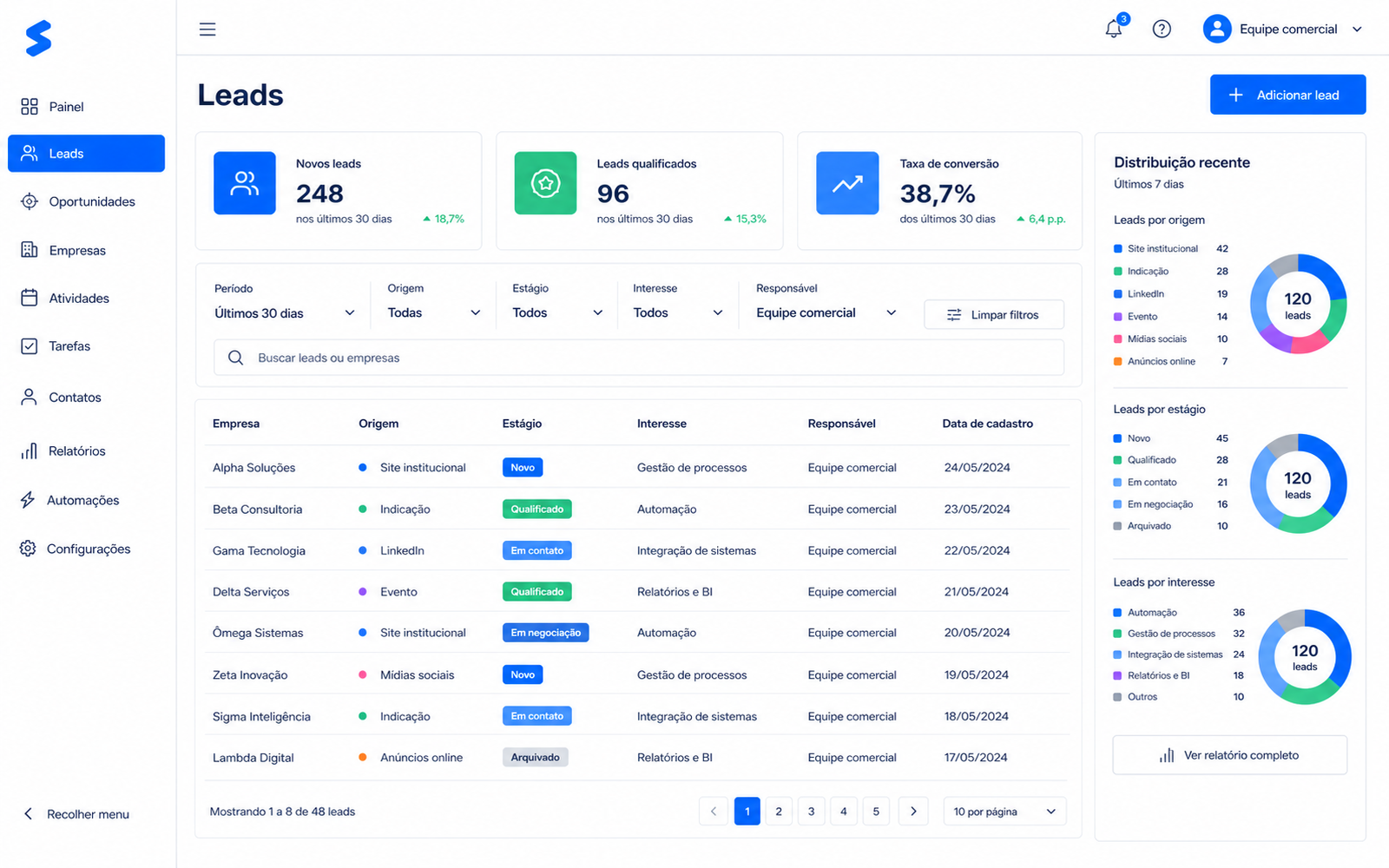Go to page 2
1389x868 pixels.
[779, 812]
